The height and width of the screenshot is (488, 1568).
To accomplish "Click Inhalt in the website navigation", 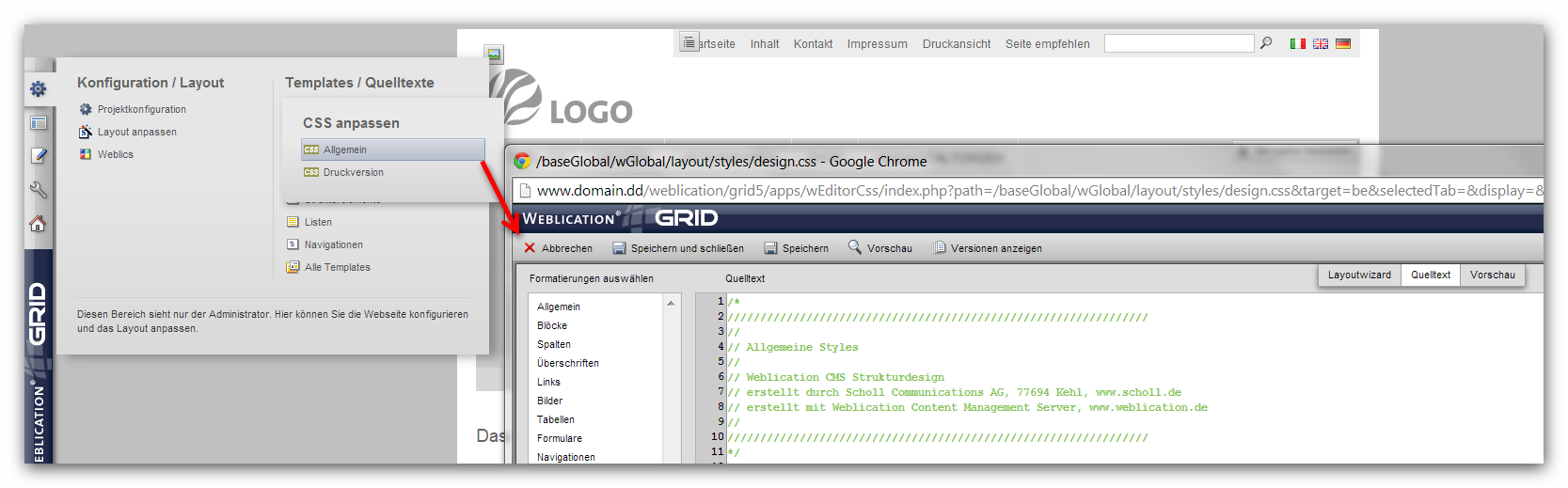I will (765, 44).
